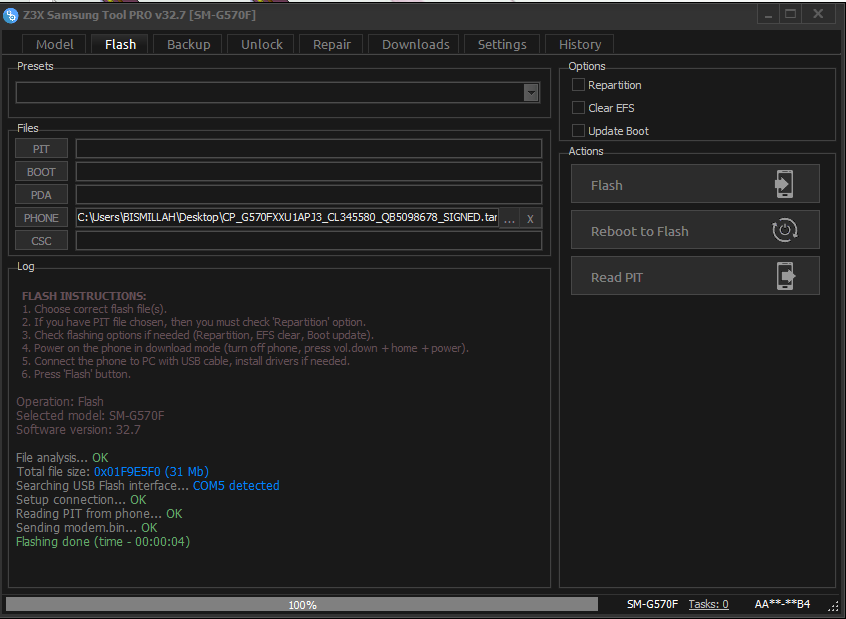This screenshot has width=846, height=619.
Task: View the History tab
Action: click(580, 44)
